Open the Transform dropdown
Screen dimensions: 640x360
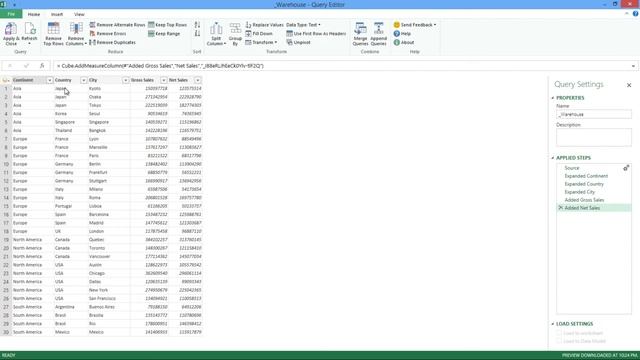[261, 42]
